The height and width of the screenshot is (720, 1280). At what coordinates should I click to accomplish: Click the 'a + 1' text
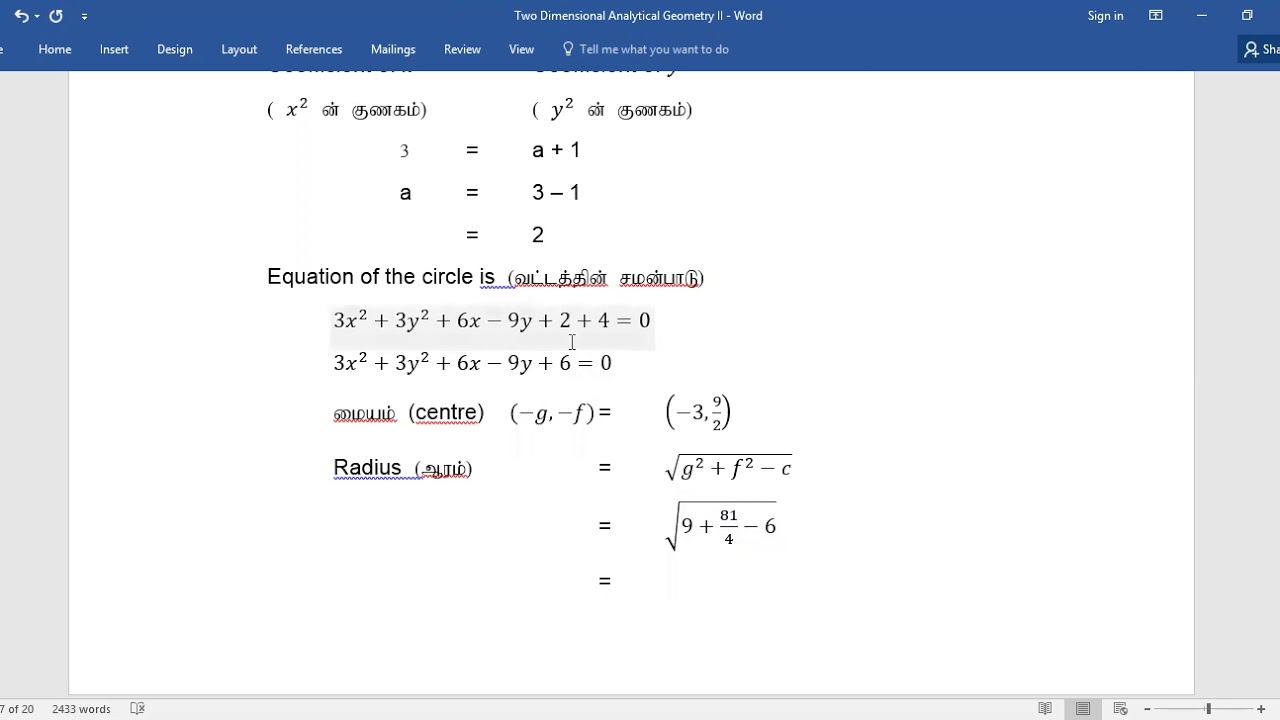(556, 150)
